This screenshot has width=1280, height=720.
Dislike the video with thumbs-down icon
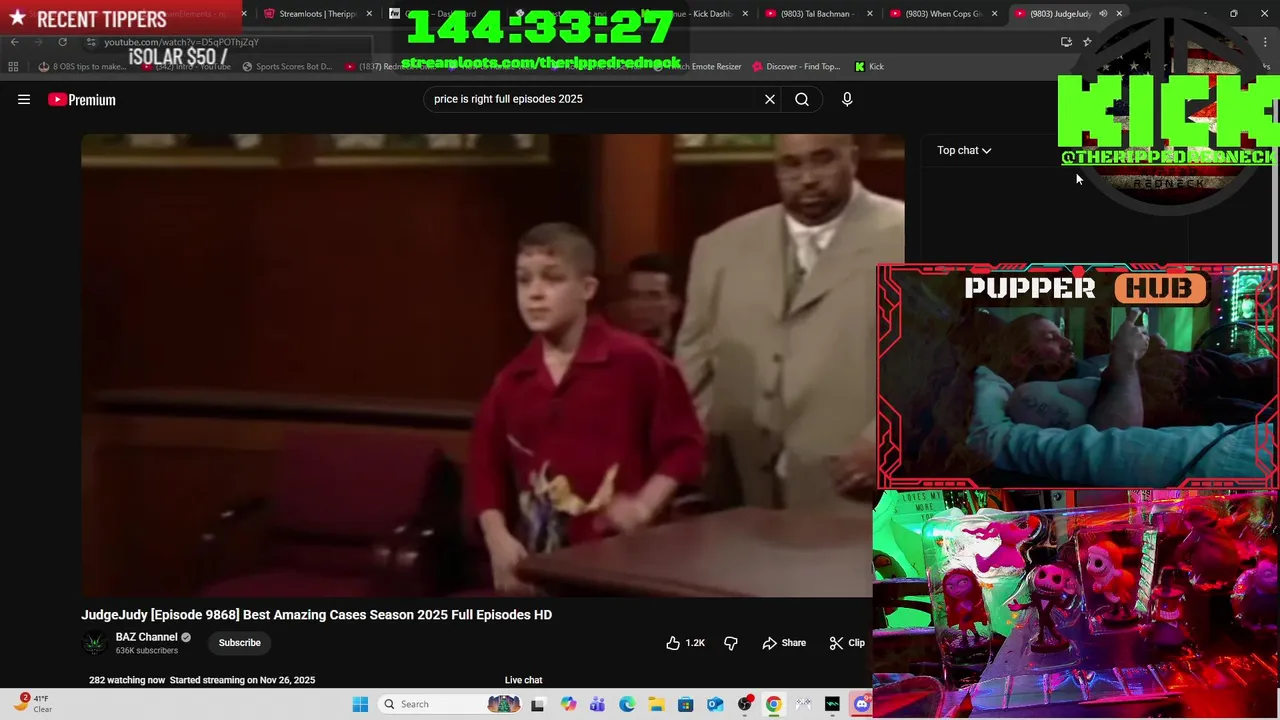731,643
